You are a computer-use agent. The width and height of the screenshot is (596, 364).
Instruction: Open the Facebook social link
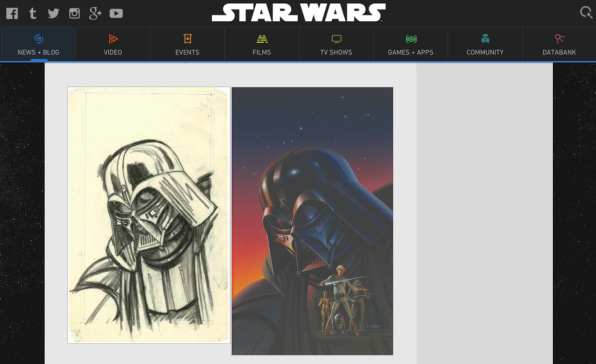point(12,13)
